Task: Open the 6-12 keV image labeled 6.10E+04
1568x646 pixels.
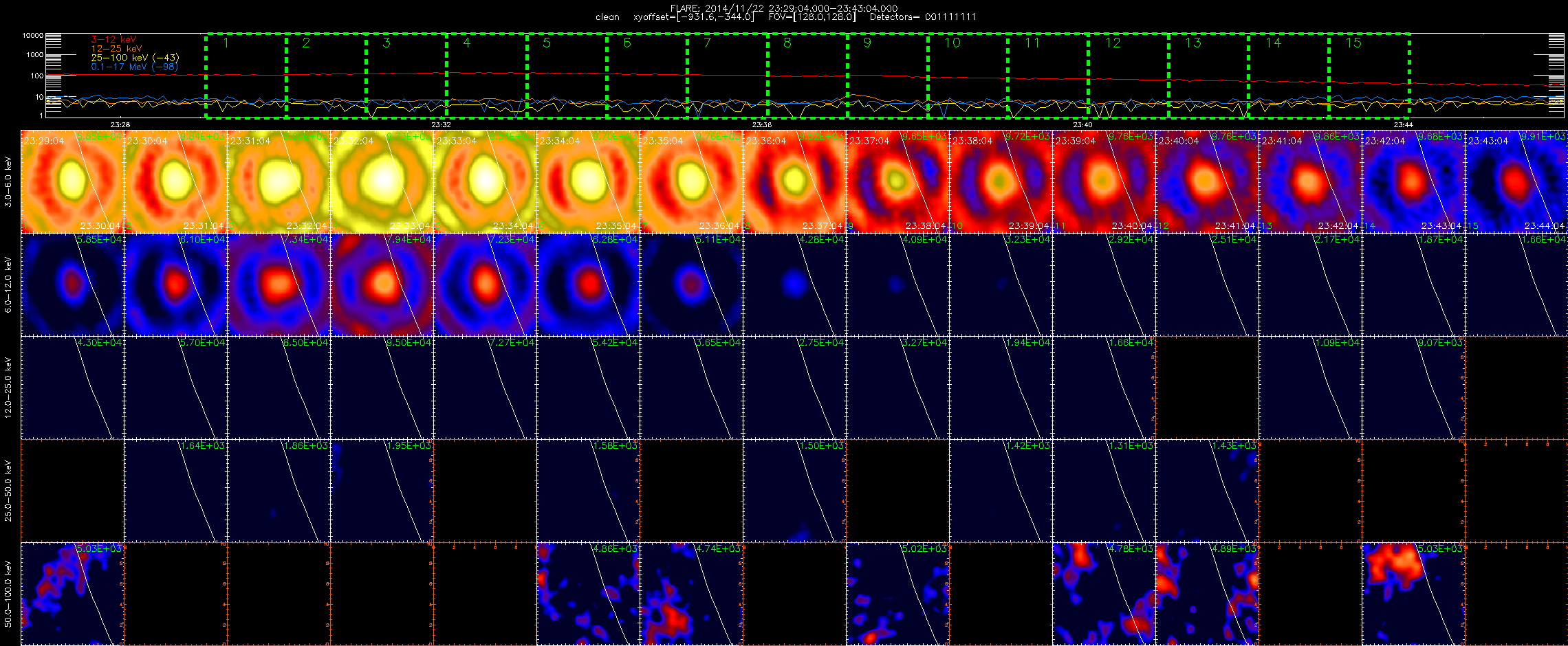Action: click(175, 285)
